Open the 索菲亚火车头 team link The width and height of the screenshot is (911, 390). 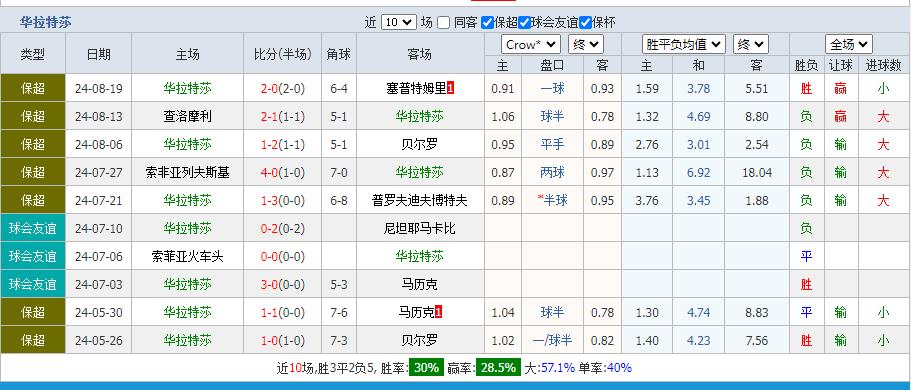[x=187, y=256]
